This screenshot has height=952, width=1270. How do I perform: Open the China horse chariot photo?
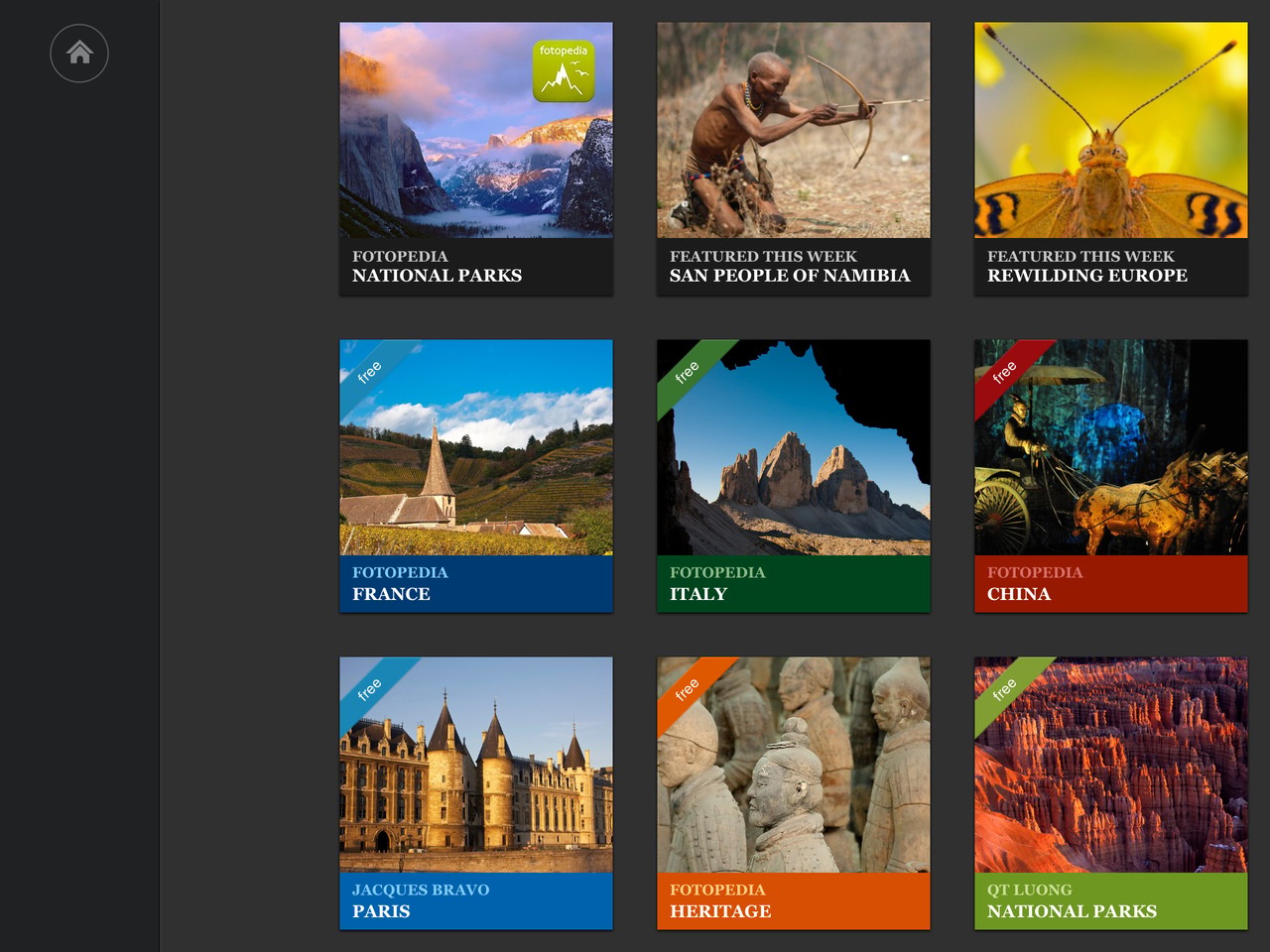[1111, 447]
